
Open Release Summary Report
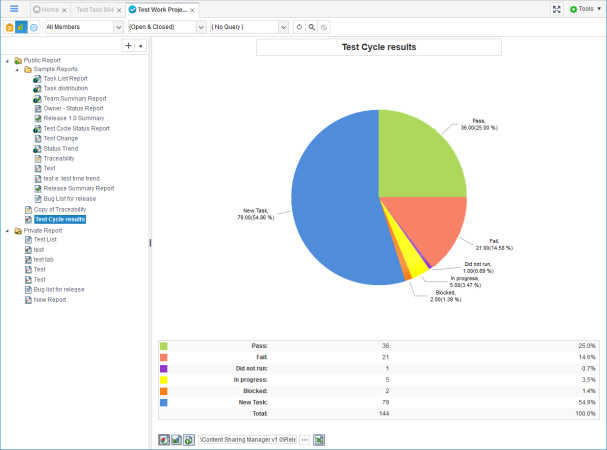point(79,189)
